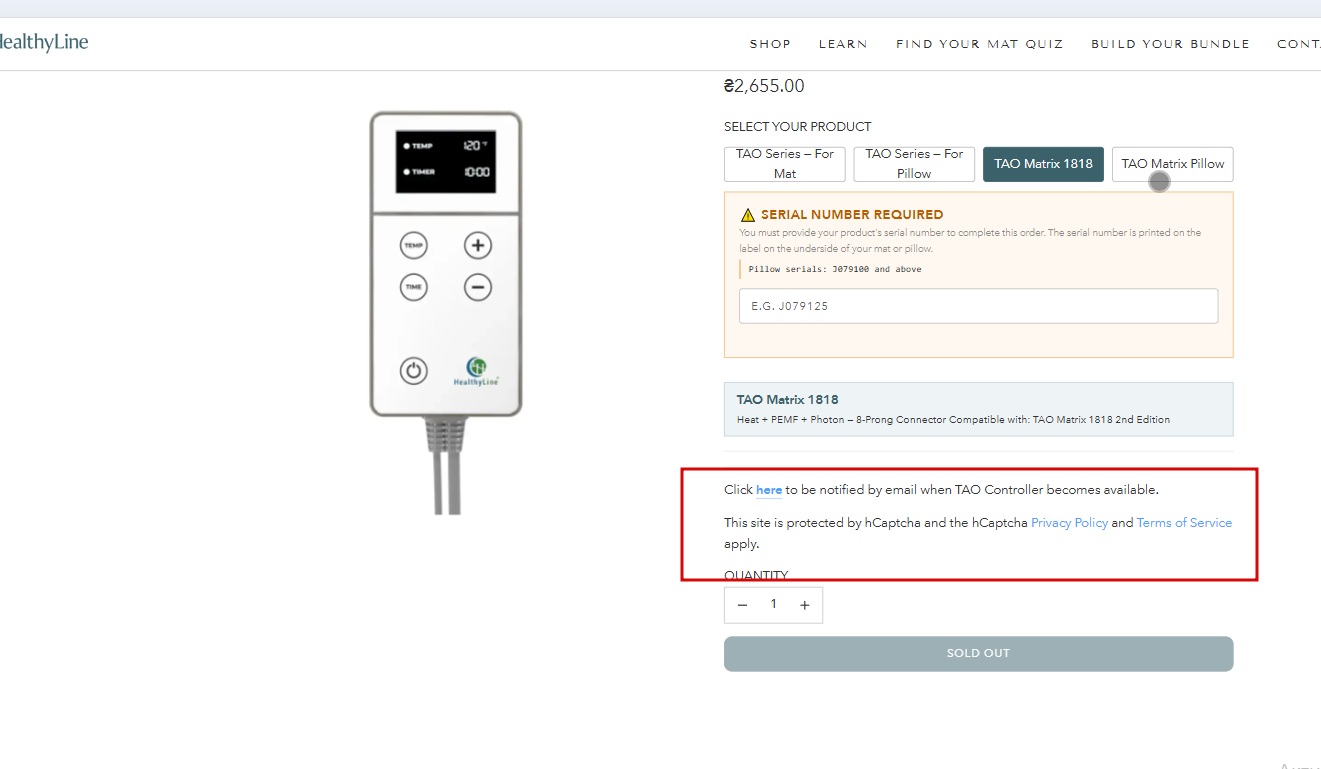Increase quantity with the plus button
The height and width of the screenshot is (769, 1321).
click(x=804, y=605)
